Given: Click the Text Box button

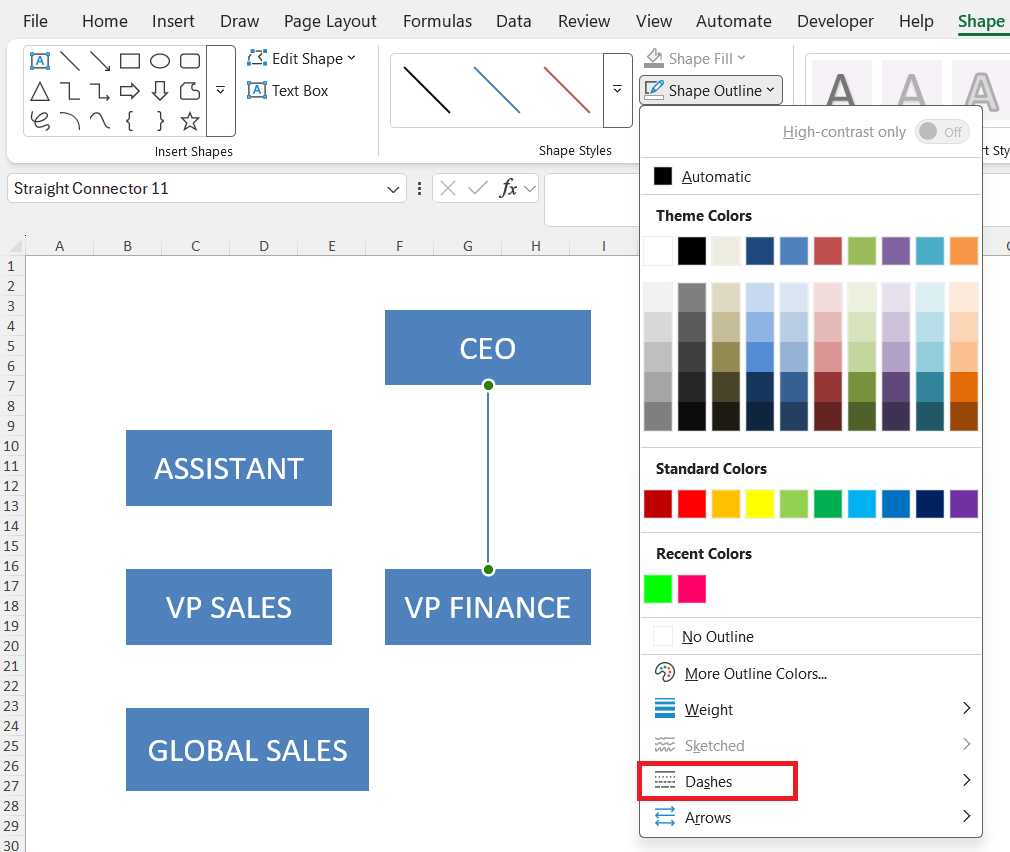Looking at the screenshot, I should (x=289, y=91).
